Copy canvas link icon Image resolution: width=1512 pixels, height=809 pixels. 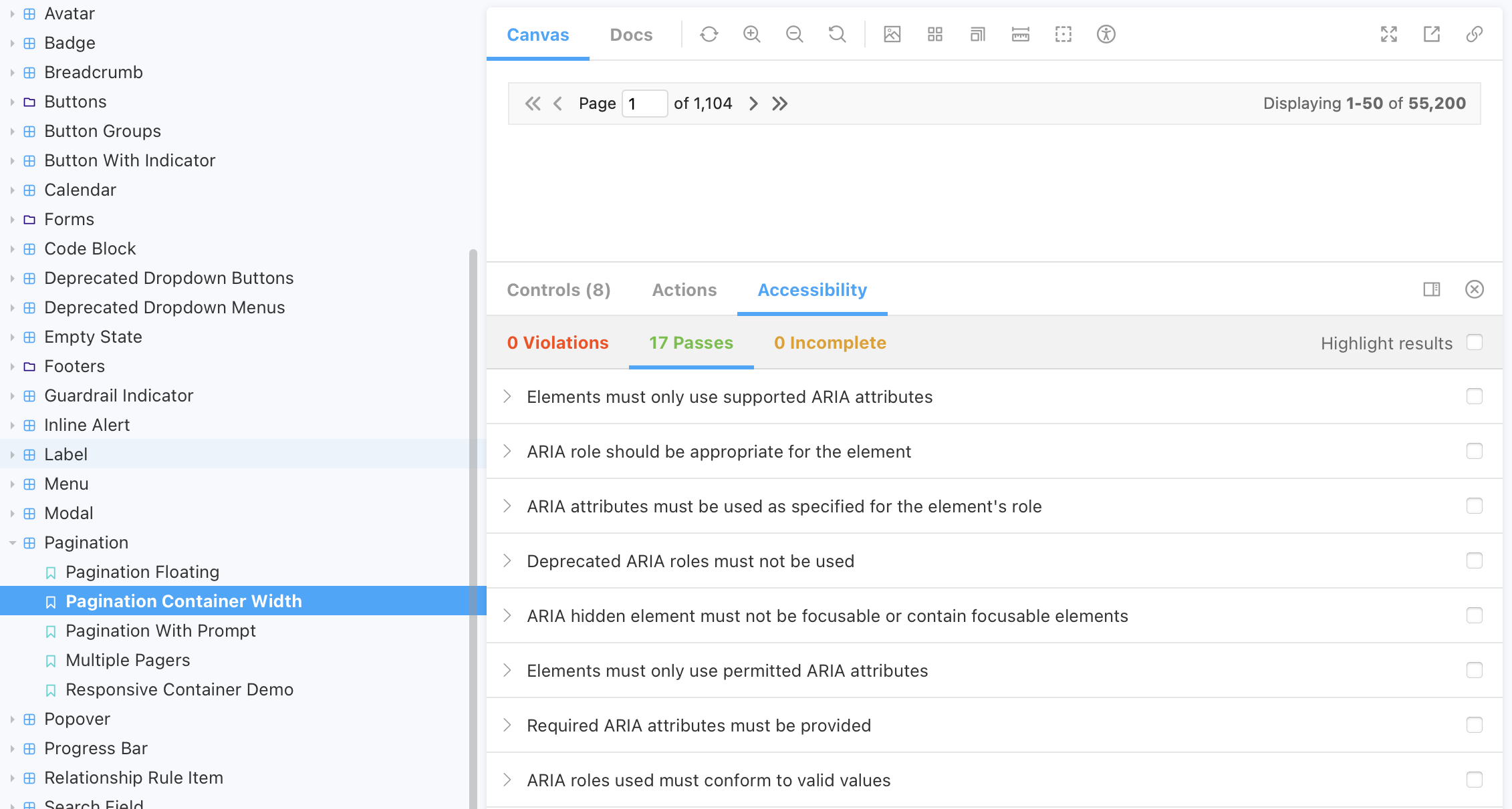coord(1475,34)
